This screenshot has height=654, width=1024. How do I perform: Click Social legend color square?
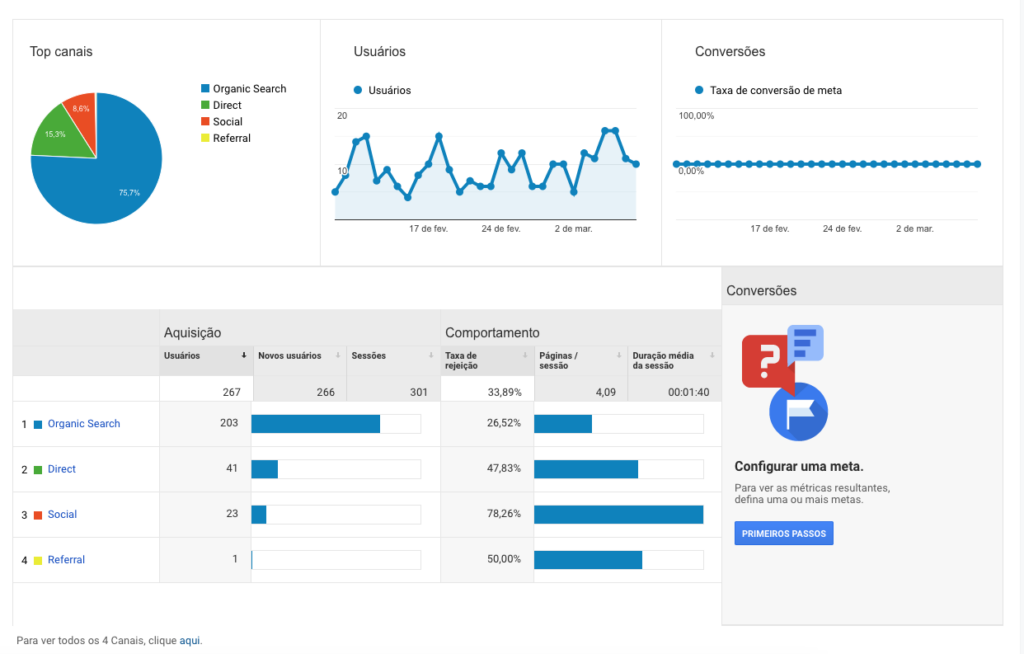coord(205,122)
